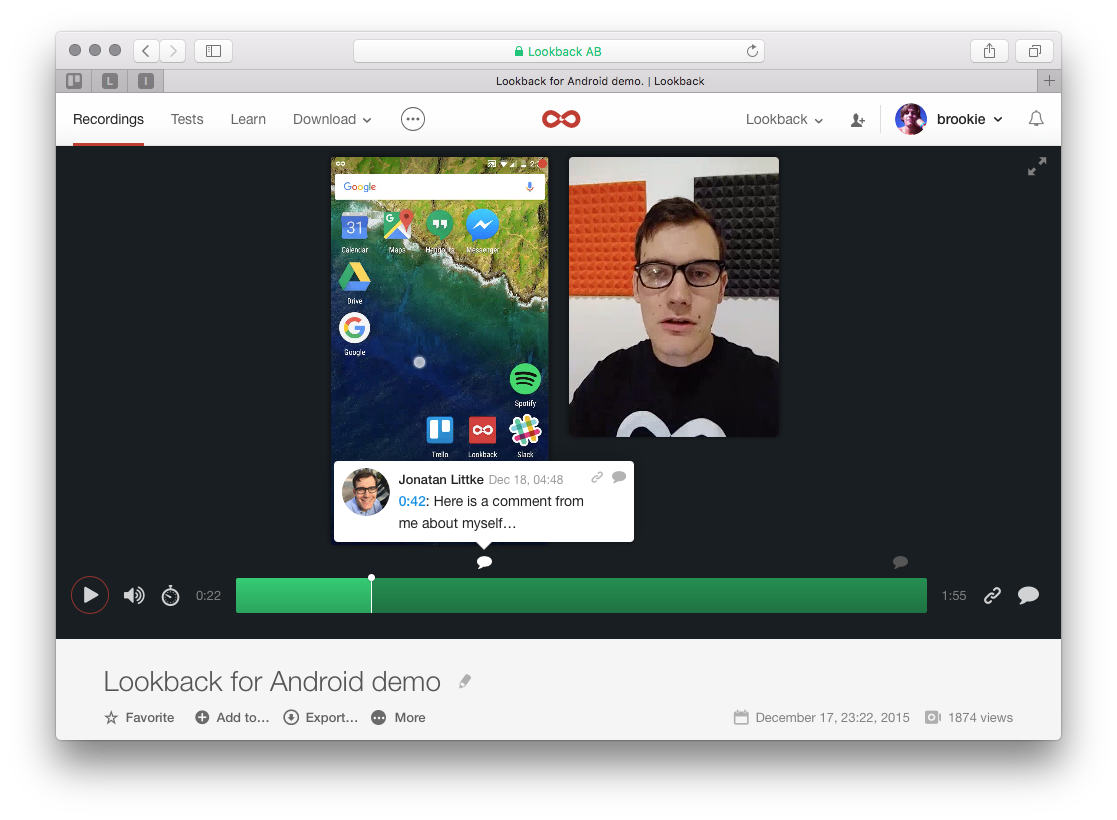Play the recording with the play button
The height and width of the screenshot is (820, 1117).
tap(90, 595)
